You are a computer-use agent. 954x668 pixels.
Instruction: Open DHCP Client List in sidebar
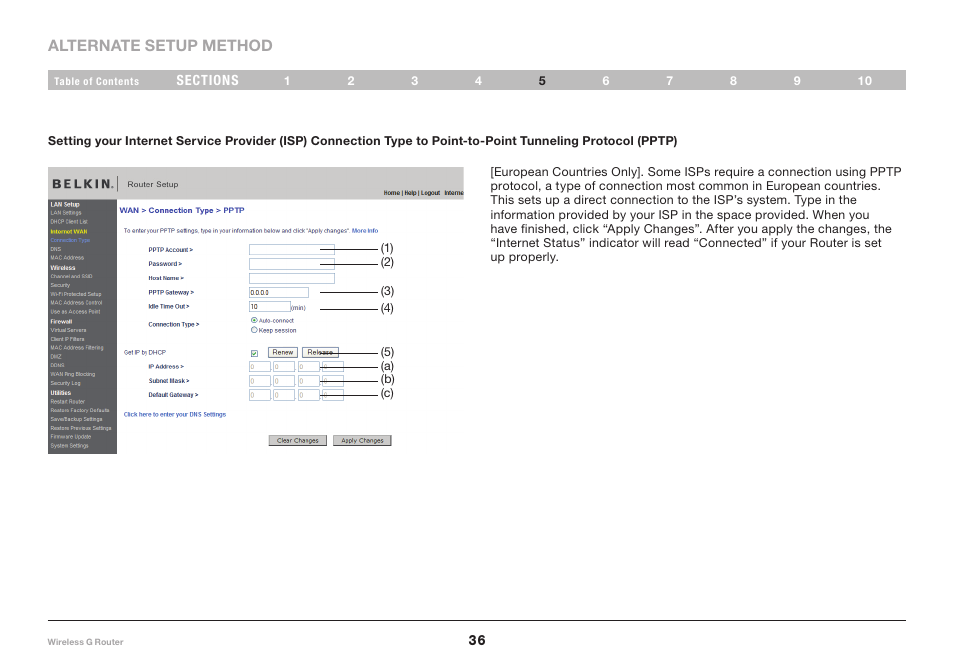(x=69, y=222)
